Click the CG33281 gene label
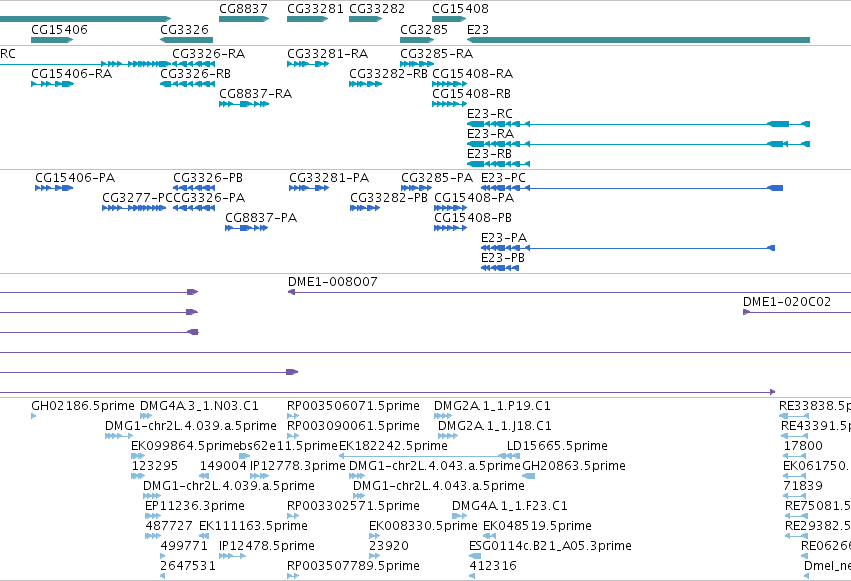The width and height of the screenshot is (851, 581). 315,9
